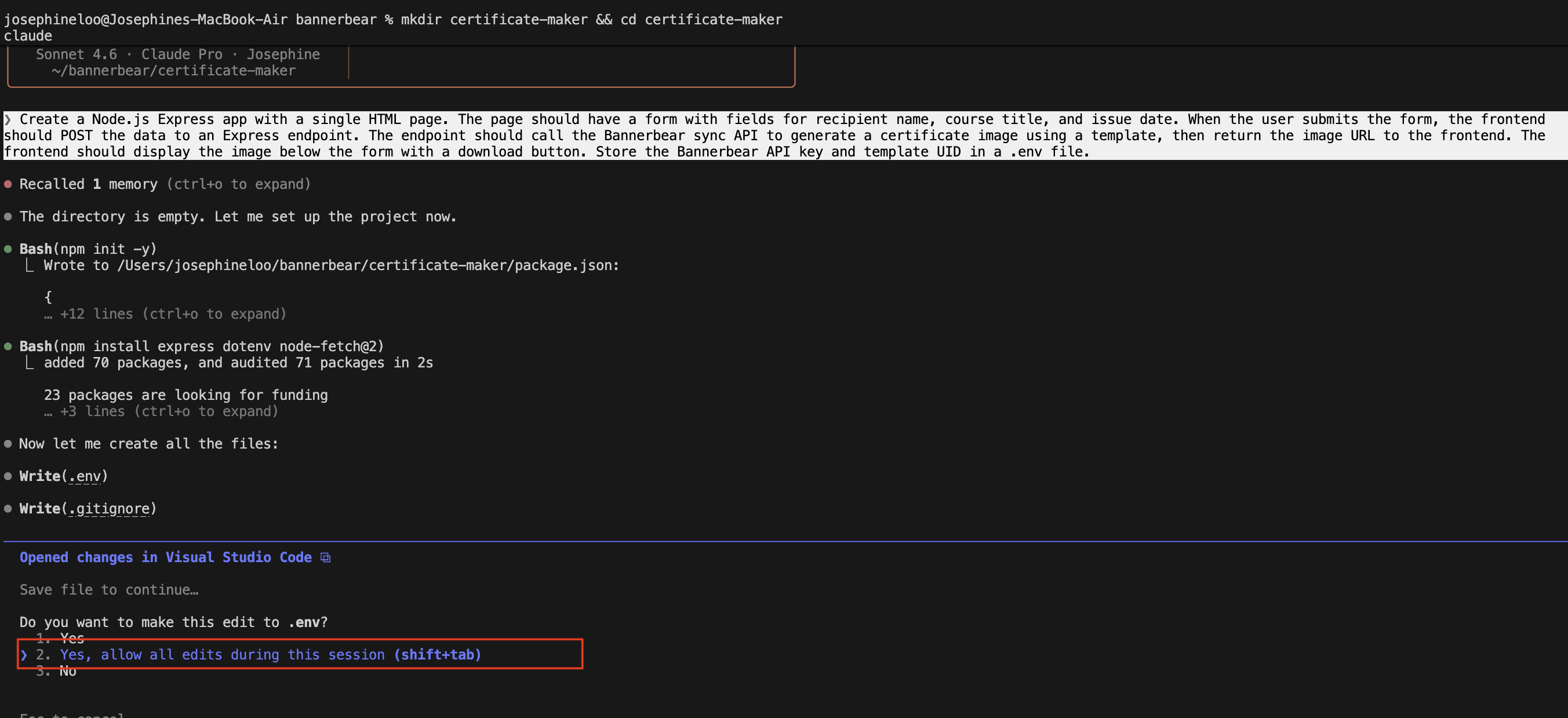Click the bullet icon beside Write(.env)

[8, 476]
